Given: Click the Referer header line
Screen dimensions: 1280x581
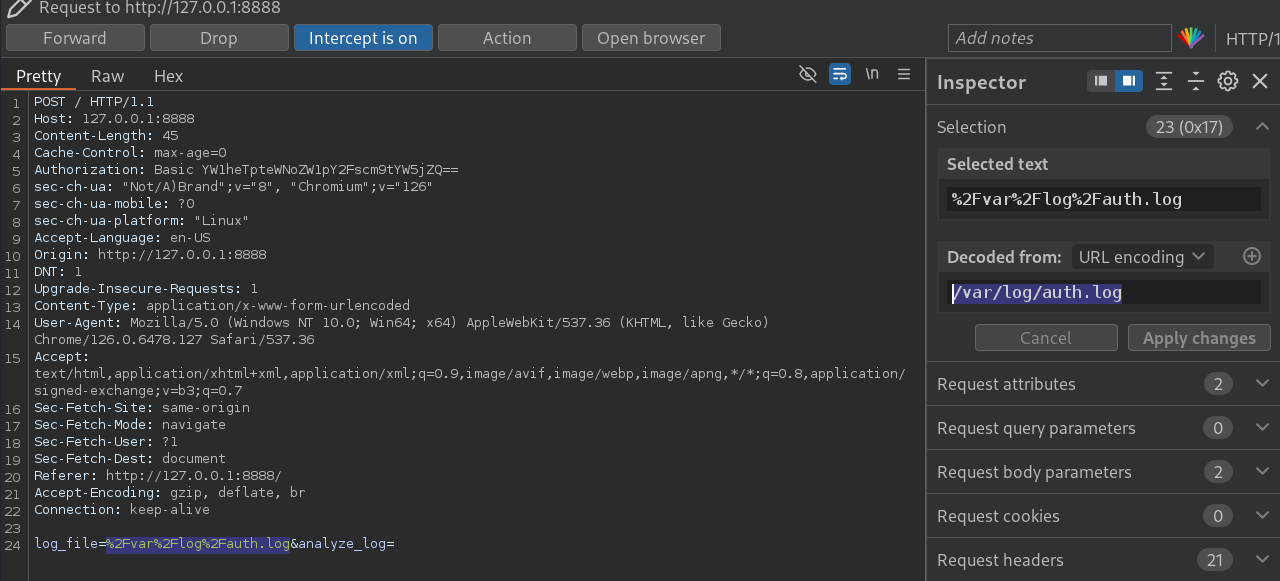Looking at the screenshot, I should (158, 476).
